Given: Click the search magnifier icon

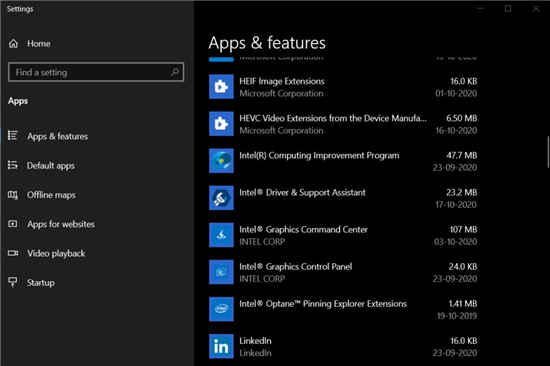Looking at the screenshot, I should (x=175, y=72).
